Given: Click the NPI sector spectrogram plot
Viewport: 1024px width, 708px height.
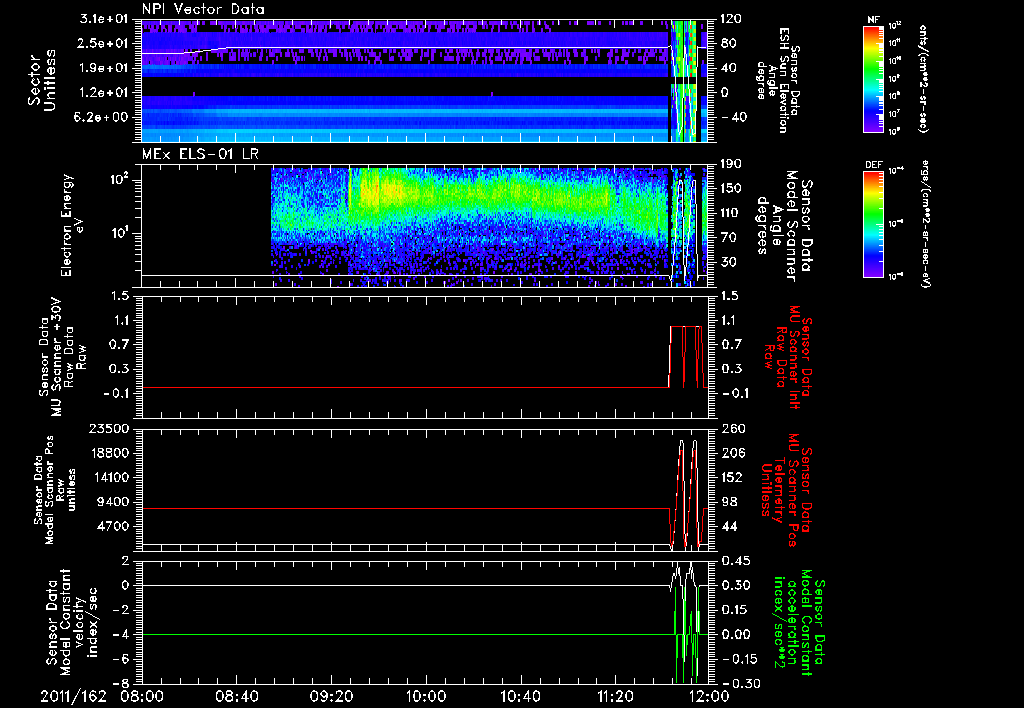Looking at the screenshot, I should (426, 80).
